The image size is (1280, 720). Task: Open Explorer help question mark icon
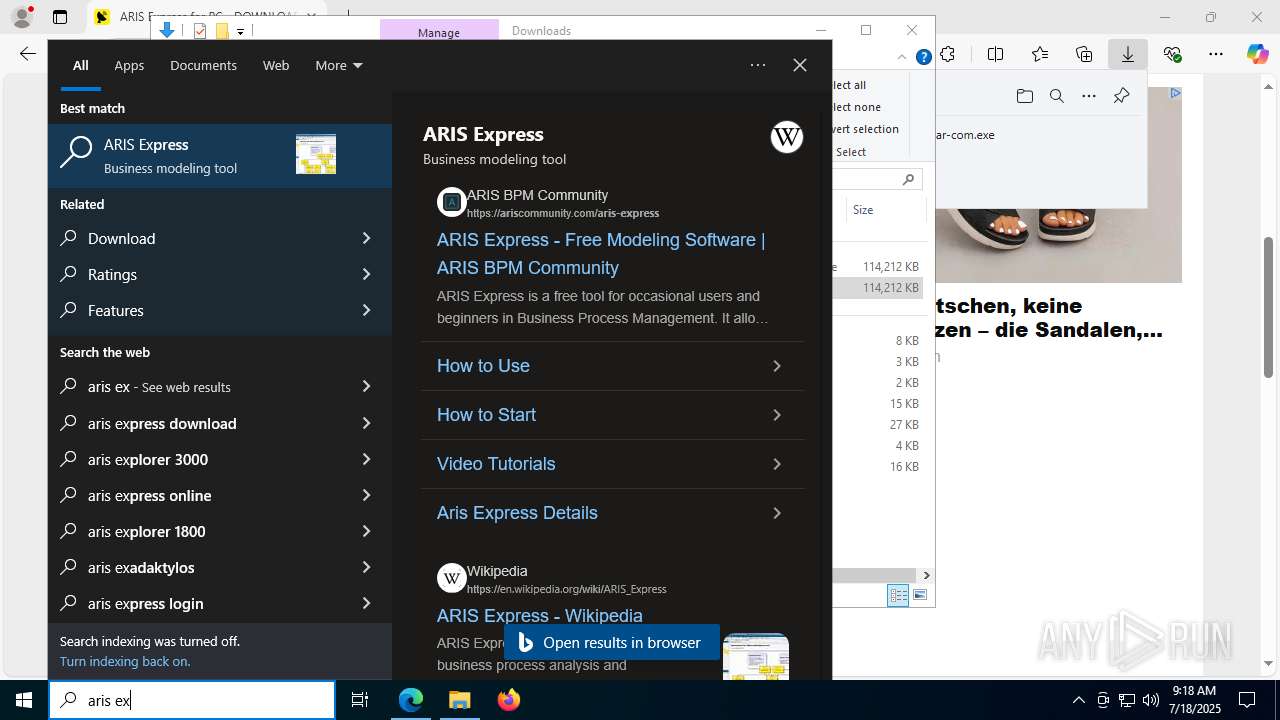click(x=924, y=57)
